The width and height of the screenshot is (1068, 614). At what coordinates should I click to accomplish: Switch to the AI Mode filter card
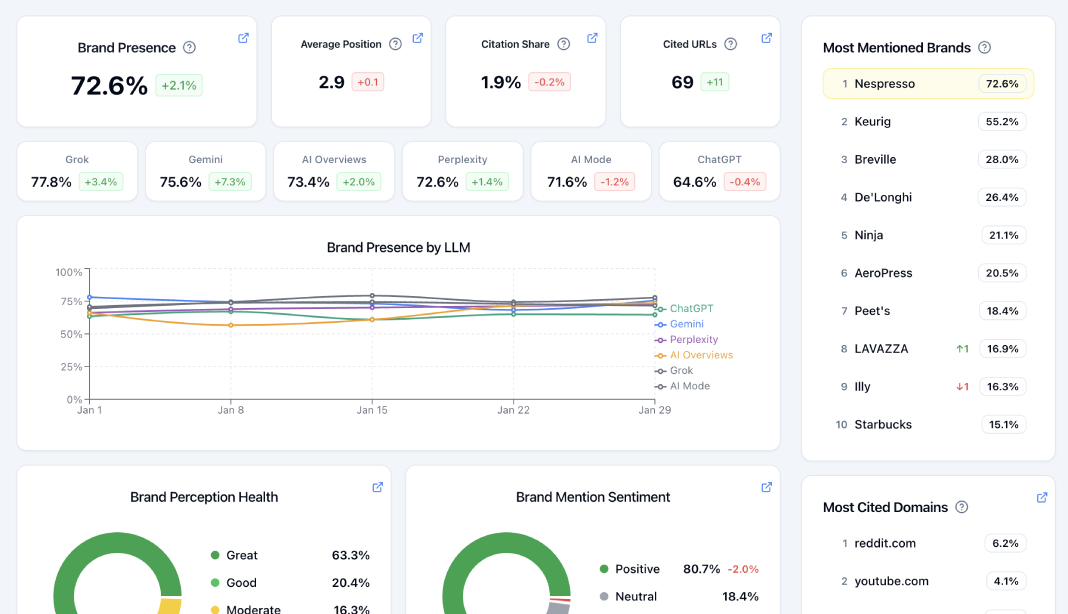coord(591,171)
